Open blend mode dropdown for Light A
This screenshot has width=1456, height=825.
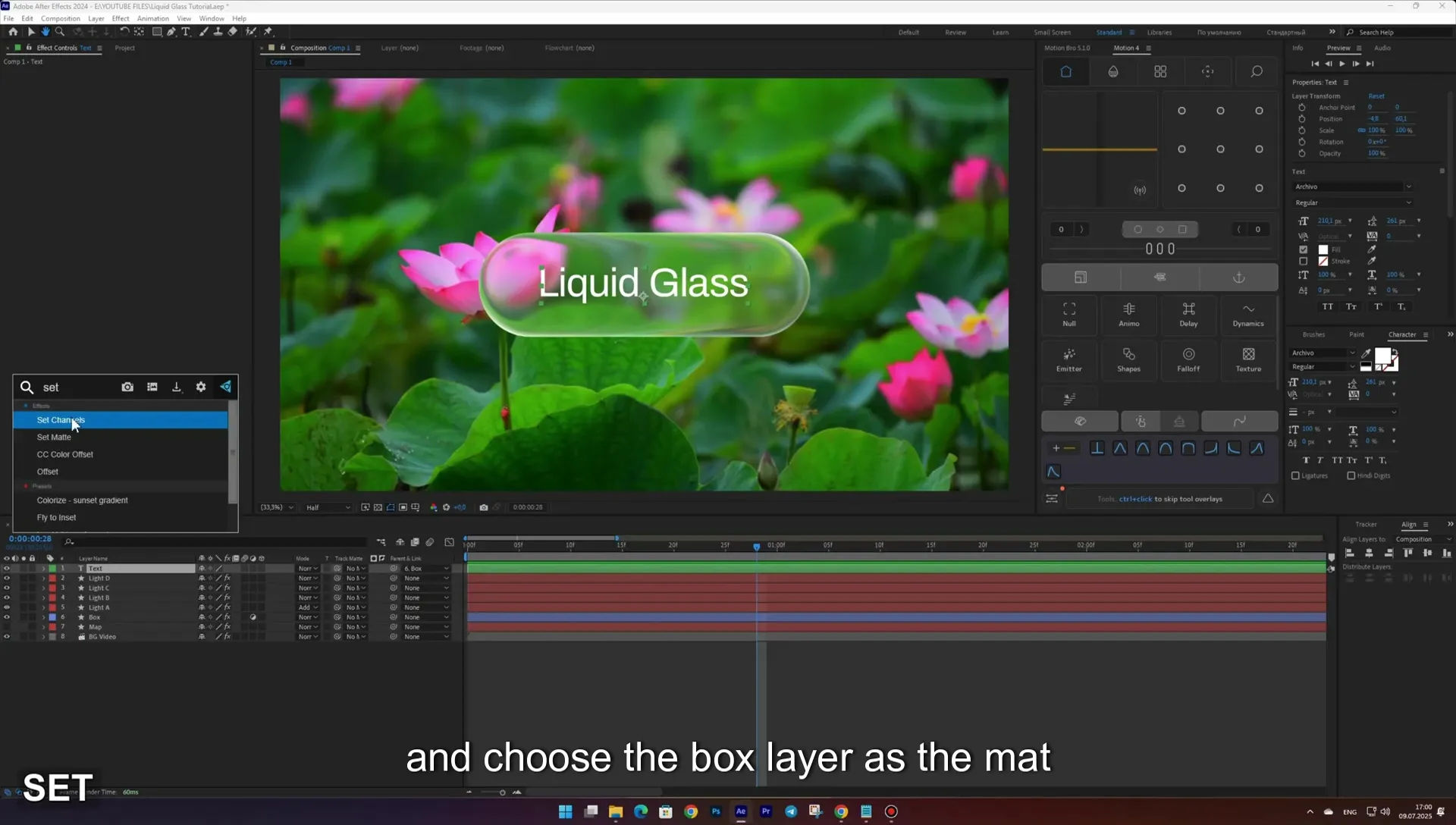point(308,607)
